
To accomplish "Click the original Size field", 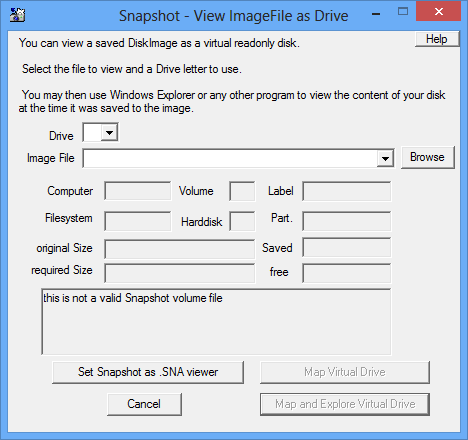I will pos(180,249).
